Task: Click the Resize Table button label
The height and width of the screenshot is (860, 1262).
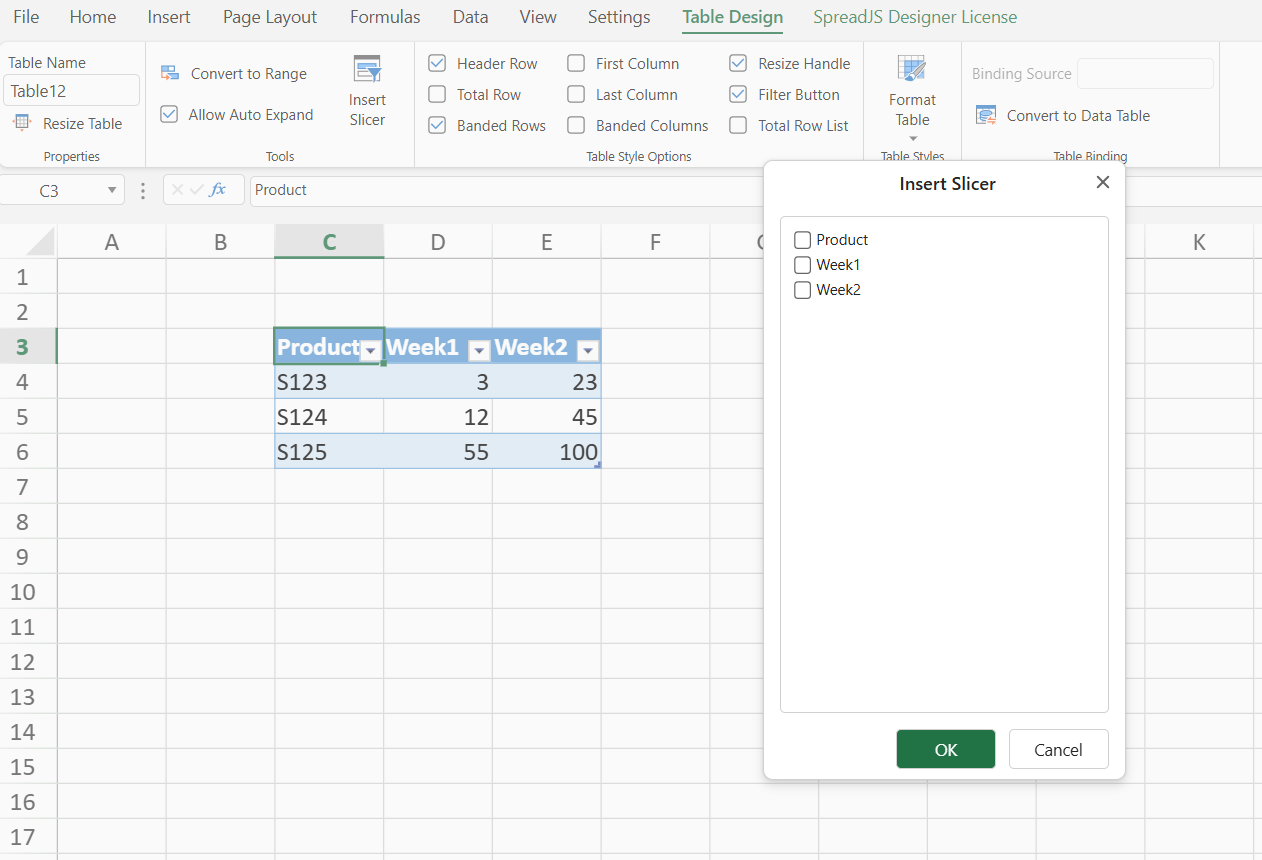Action: 82,123
